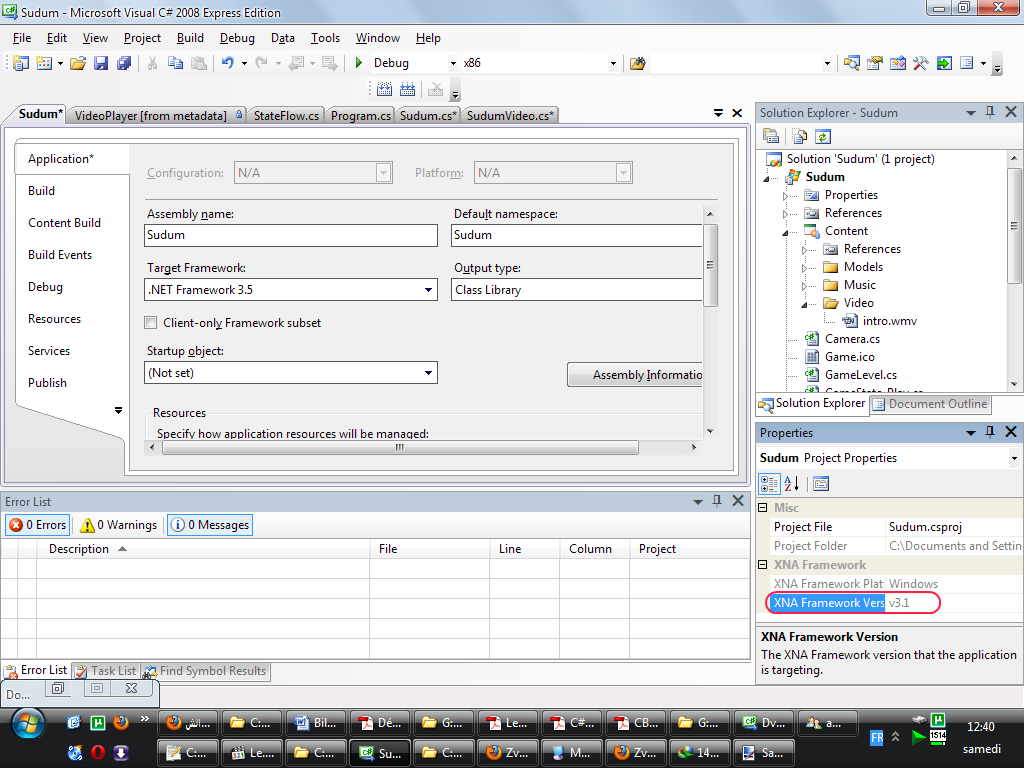Open the Content Build settings tab
Screen dimensions: 1024x768
pos(64,223)
